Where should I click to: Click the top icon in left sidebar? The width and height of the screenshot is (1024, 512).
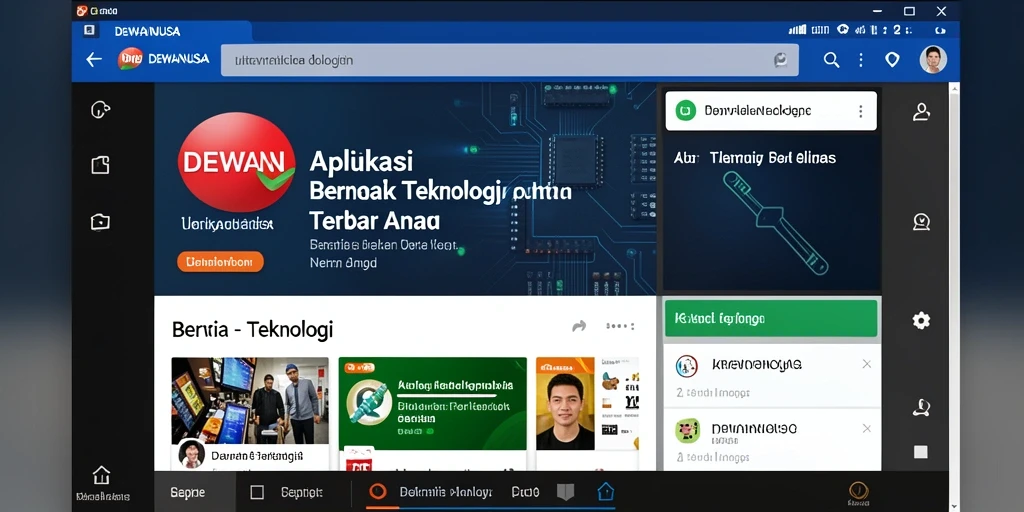[x=100, y=110]
